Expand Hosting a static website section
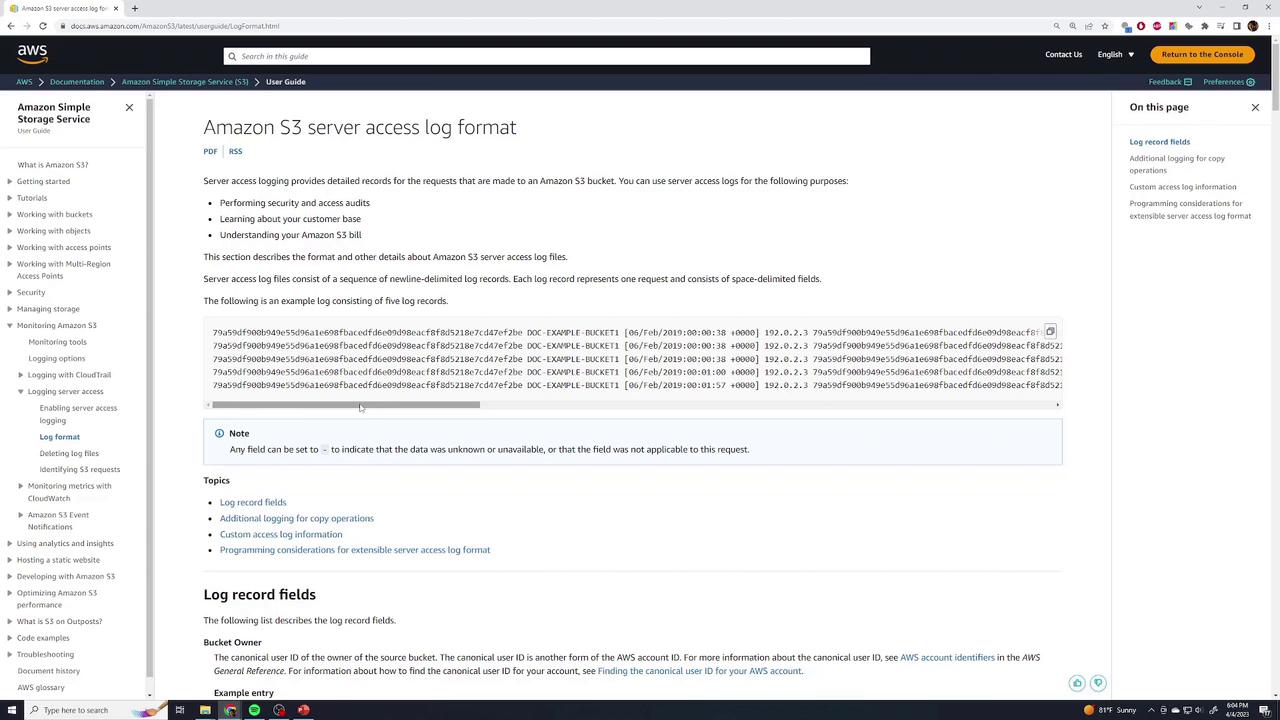 point(10,560)
